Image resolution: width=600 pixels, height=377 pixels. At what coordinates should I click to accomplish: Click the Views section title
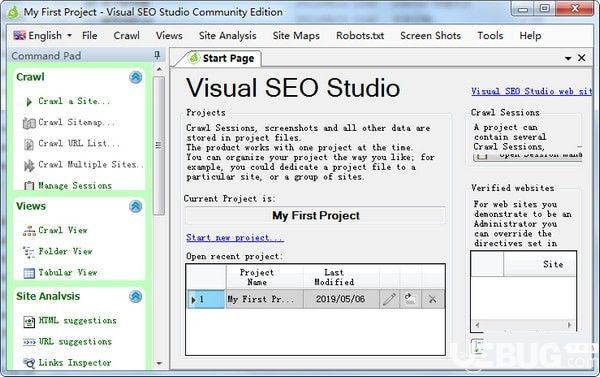(x=31, y=206)
